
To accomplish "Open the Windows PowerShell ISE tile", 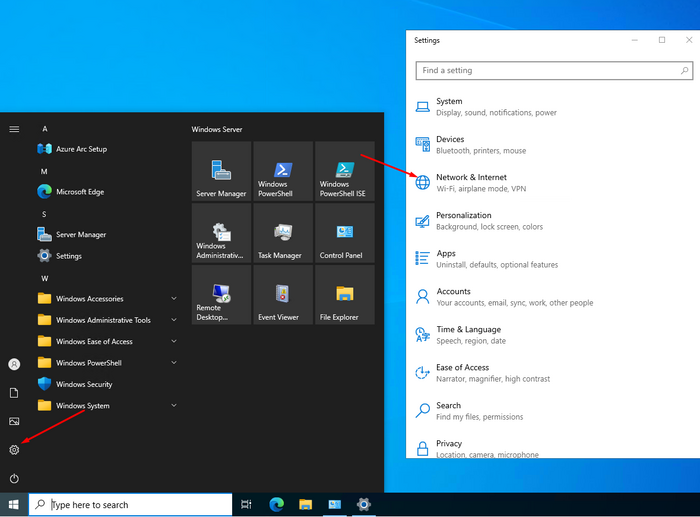I will point(345,171).
